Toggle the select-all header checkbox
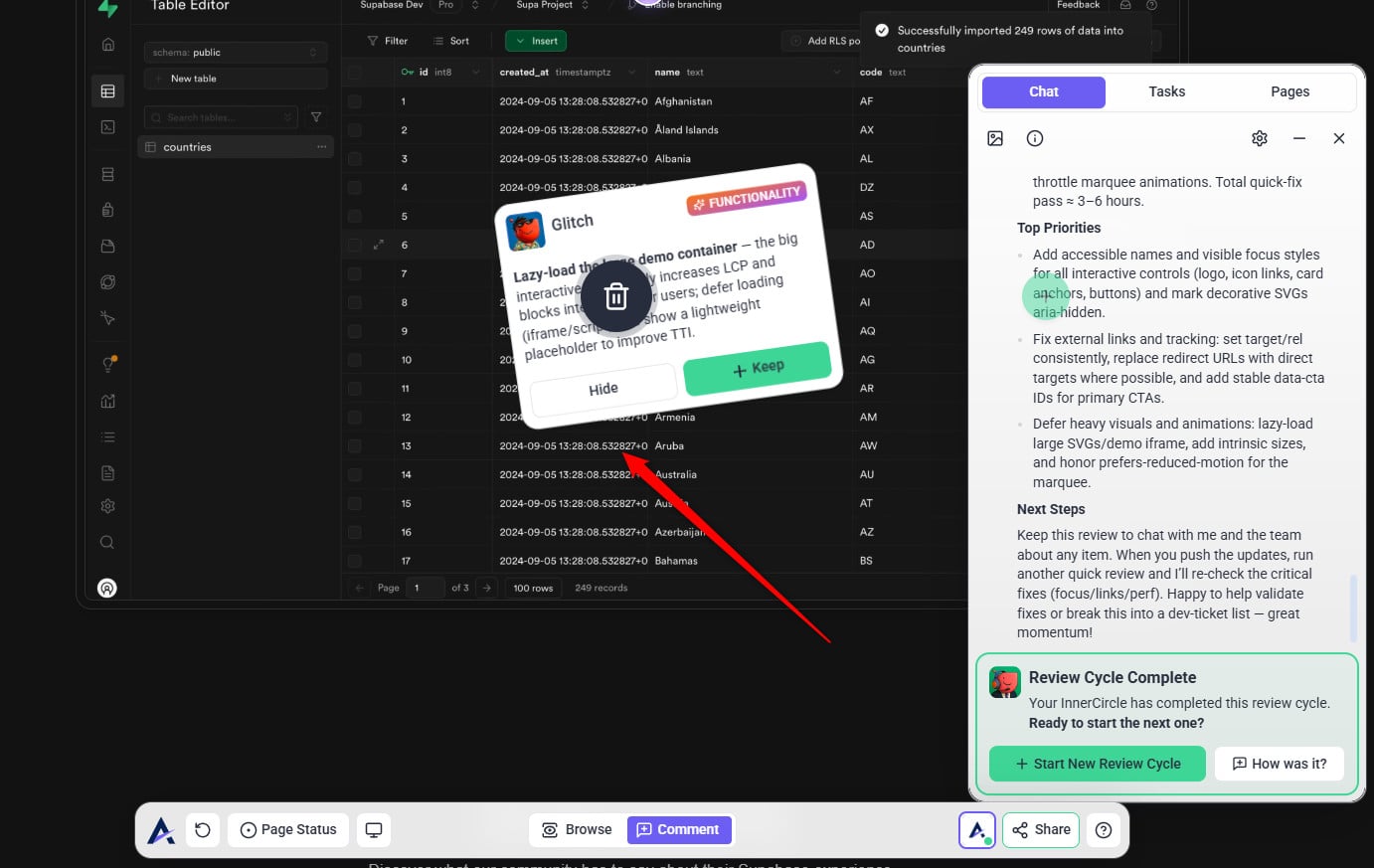The image size is (1374, 868). (355, 73)
